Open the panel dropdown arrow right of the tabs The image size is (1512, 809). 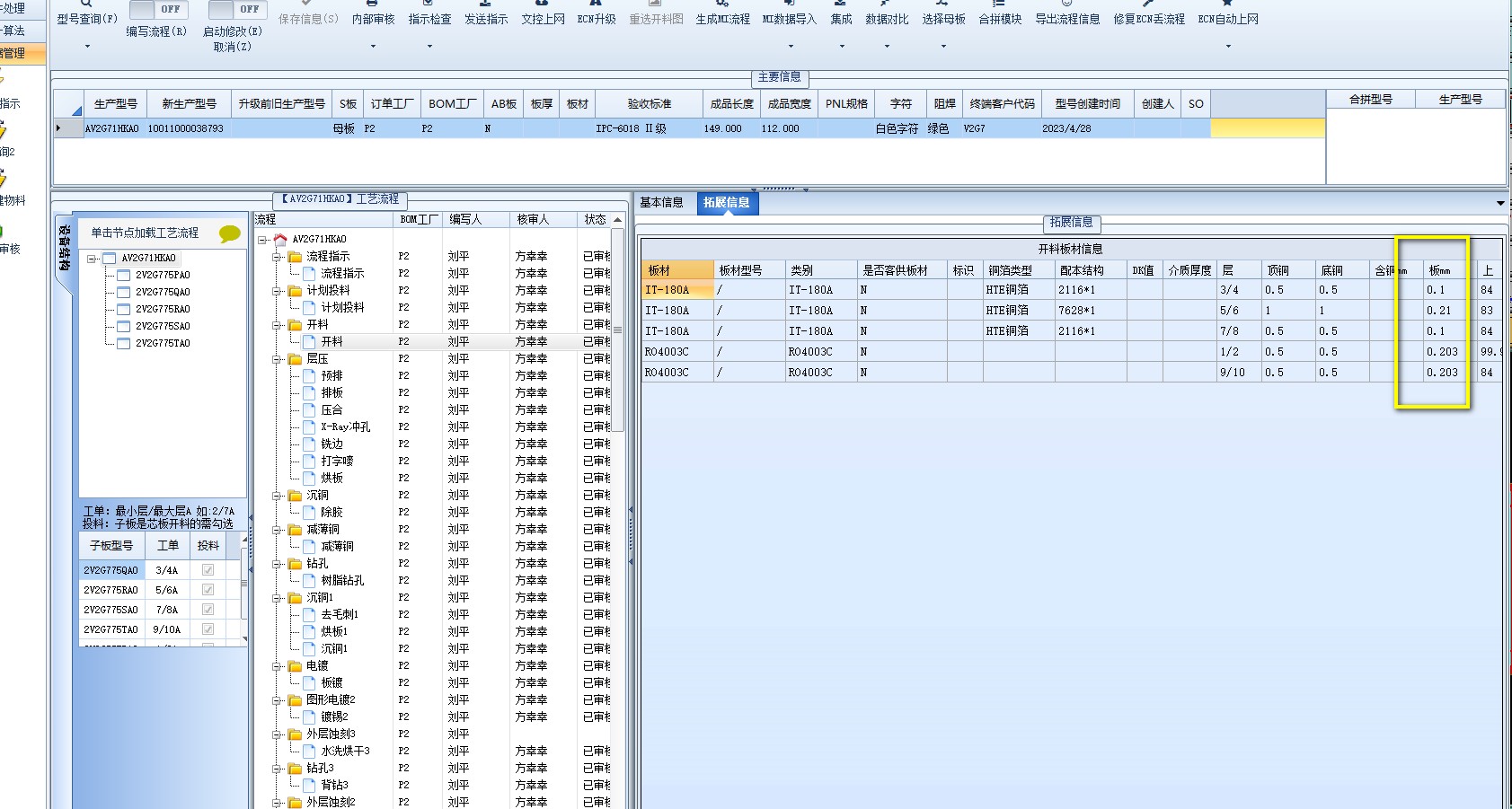pyautogui.click(x=1500, y=203)
